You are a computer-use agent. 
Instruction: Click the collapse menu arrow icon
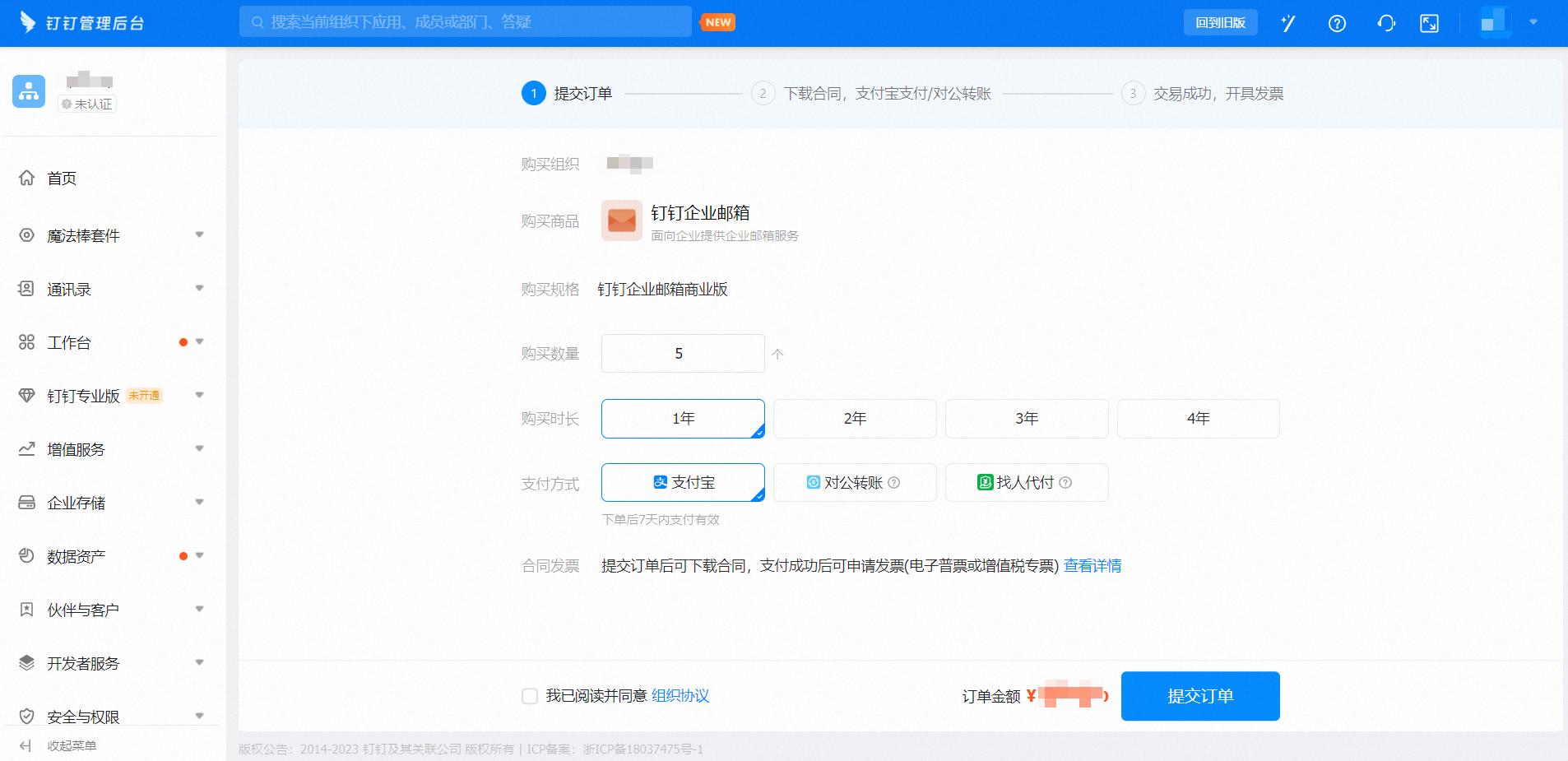click(26, 745)
